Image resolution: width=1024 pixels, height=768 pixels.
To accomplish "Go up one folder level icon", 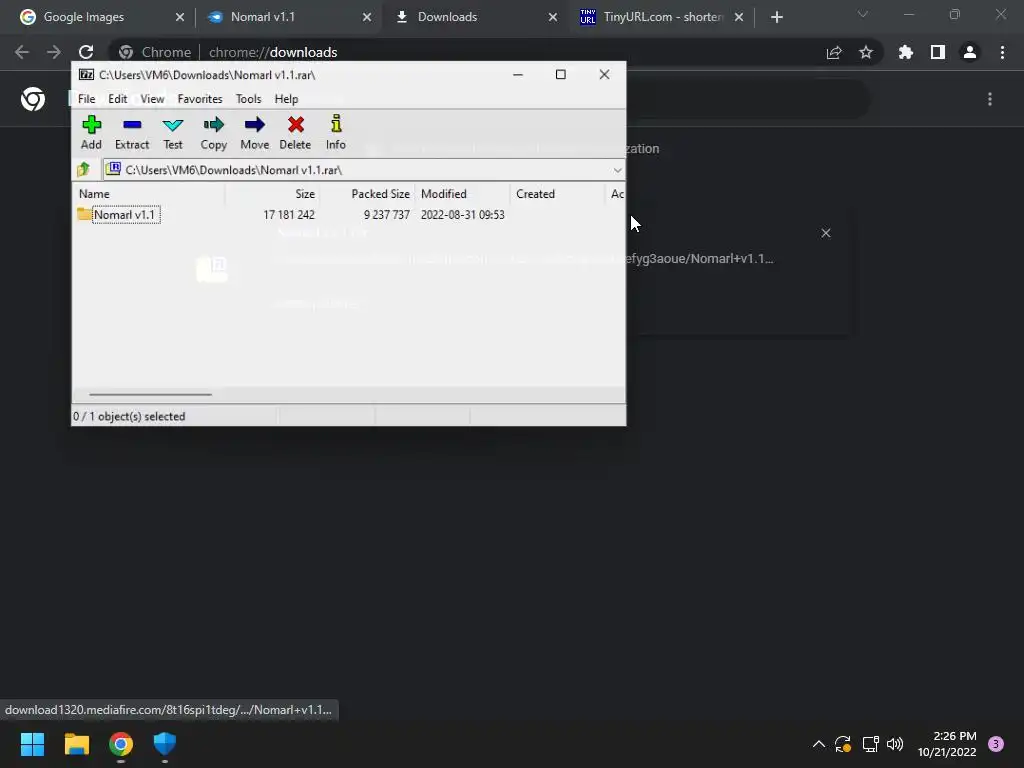I will (x=84, y=170).
